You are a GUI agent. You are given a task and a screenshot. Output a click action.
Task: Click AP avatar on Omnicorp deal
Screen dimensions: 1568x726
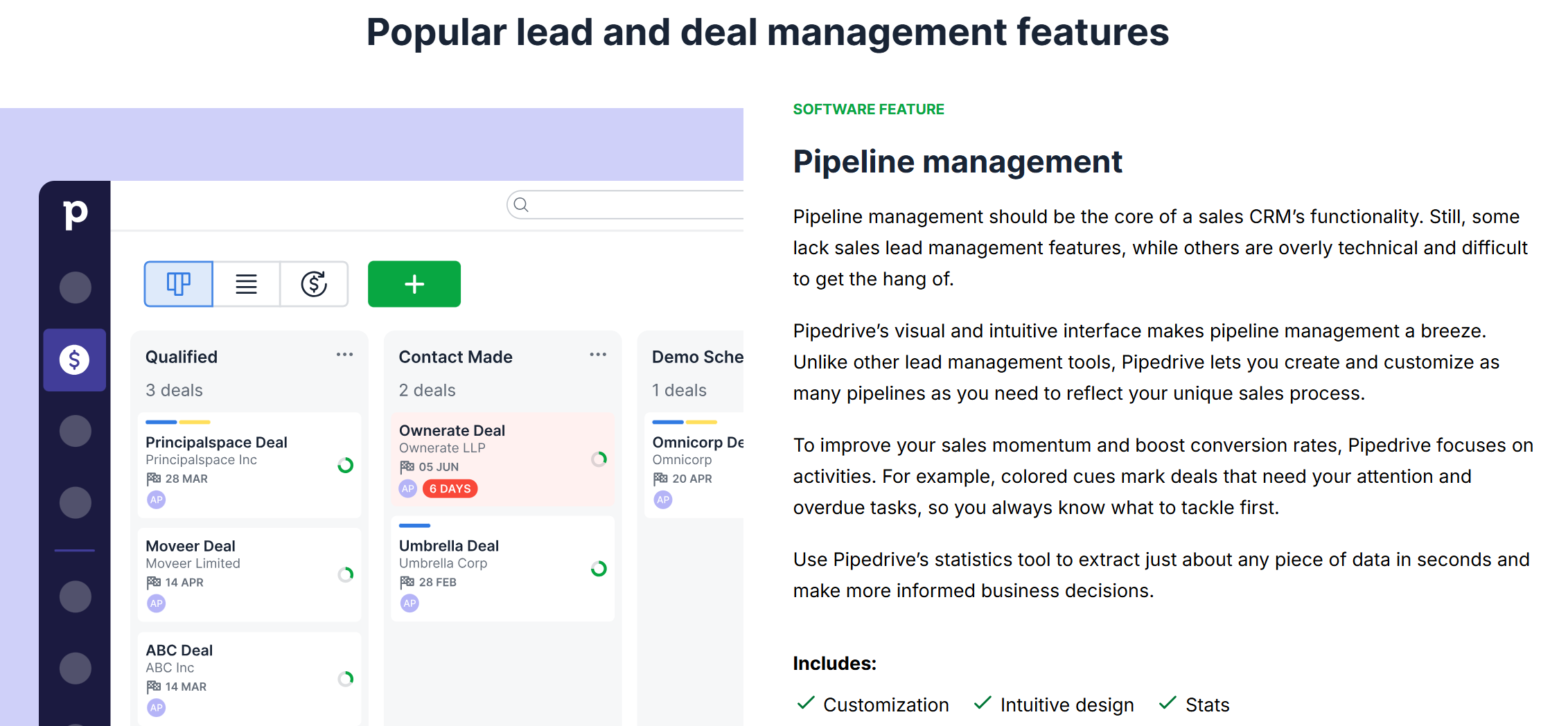tap(663, 499)
